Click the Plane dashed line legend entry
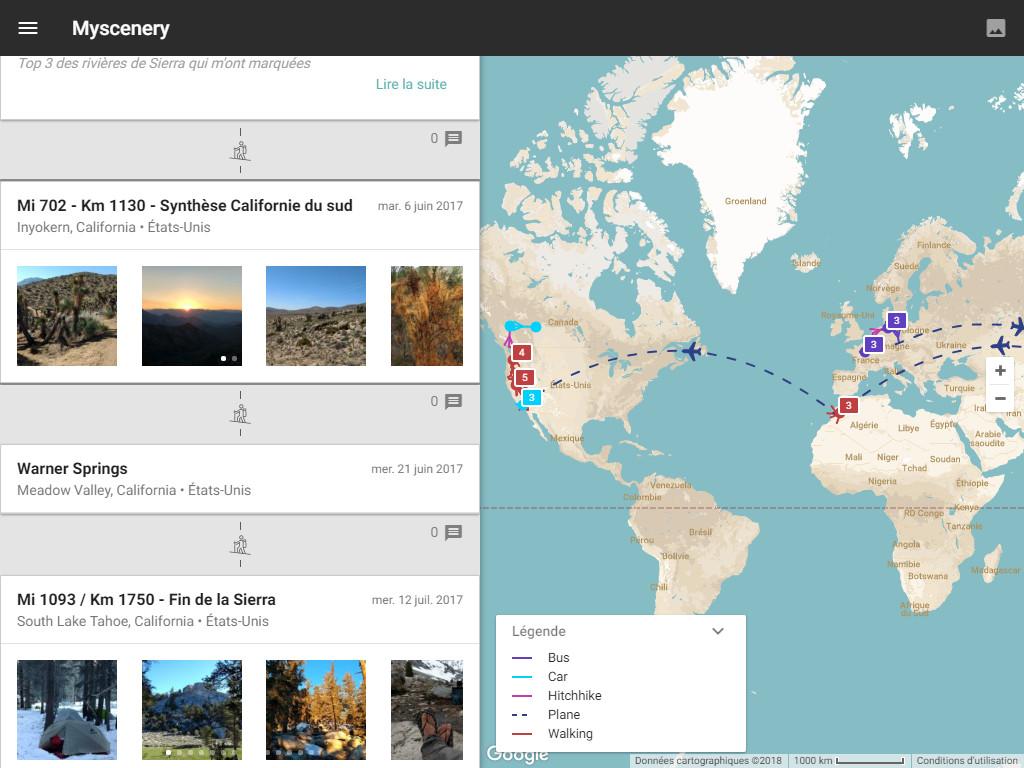This screenshot has width=1024, height=768. coord(563,715)
